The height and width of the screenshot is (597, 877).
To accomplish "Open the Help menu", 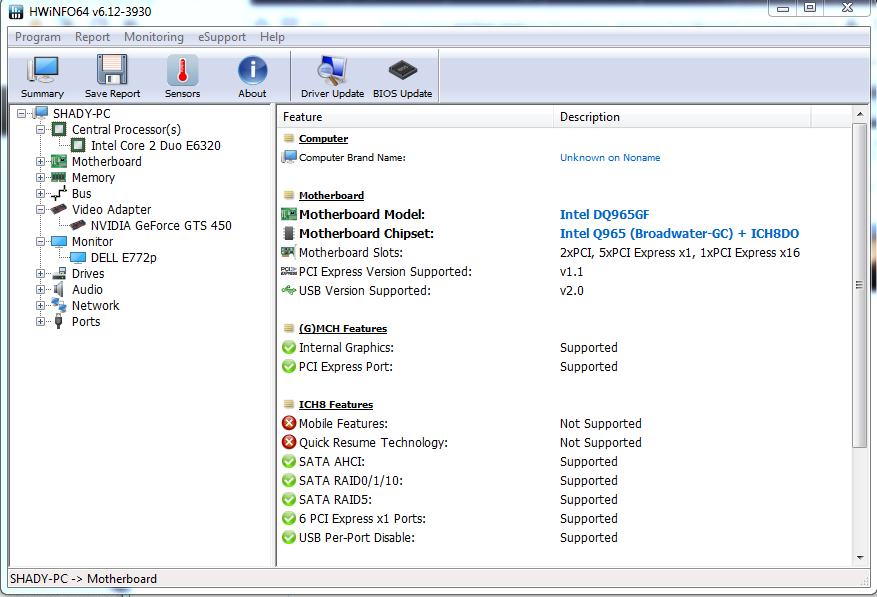I will click(272, 37).
